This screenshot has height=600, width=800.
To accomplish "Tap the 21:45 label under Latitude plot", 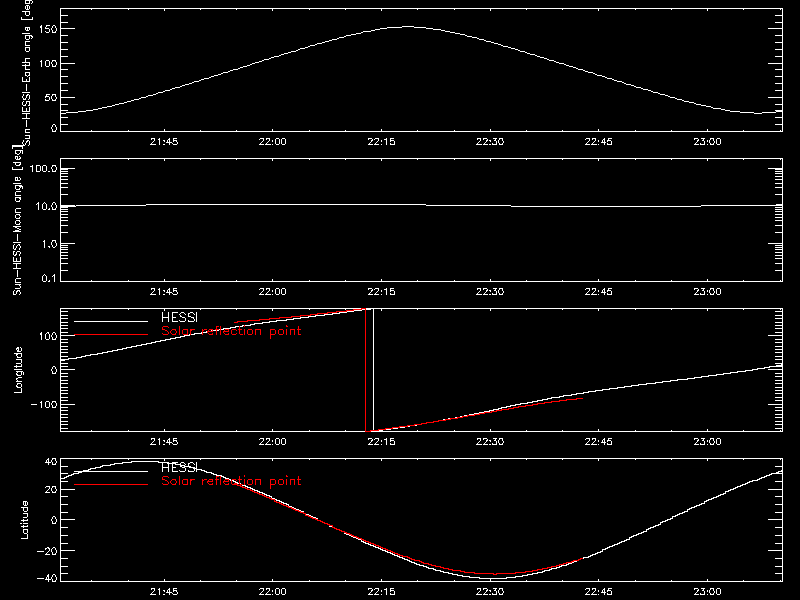I will point(164,592).
